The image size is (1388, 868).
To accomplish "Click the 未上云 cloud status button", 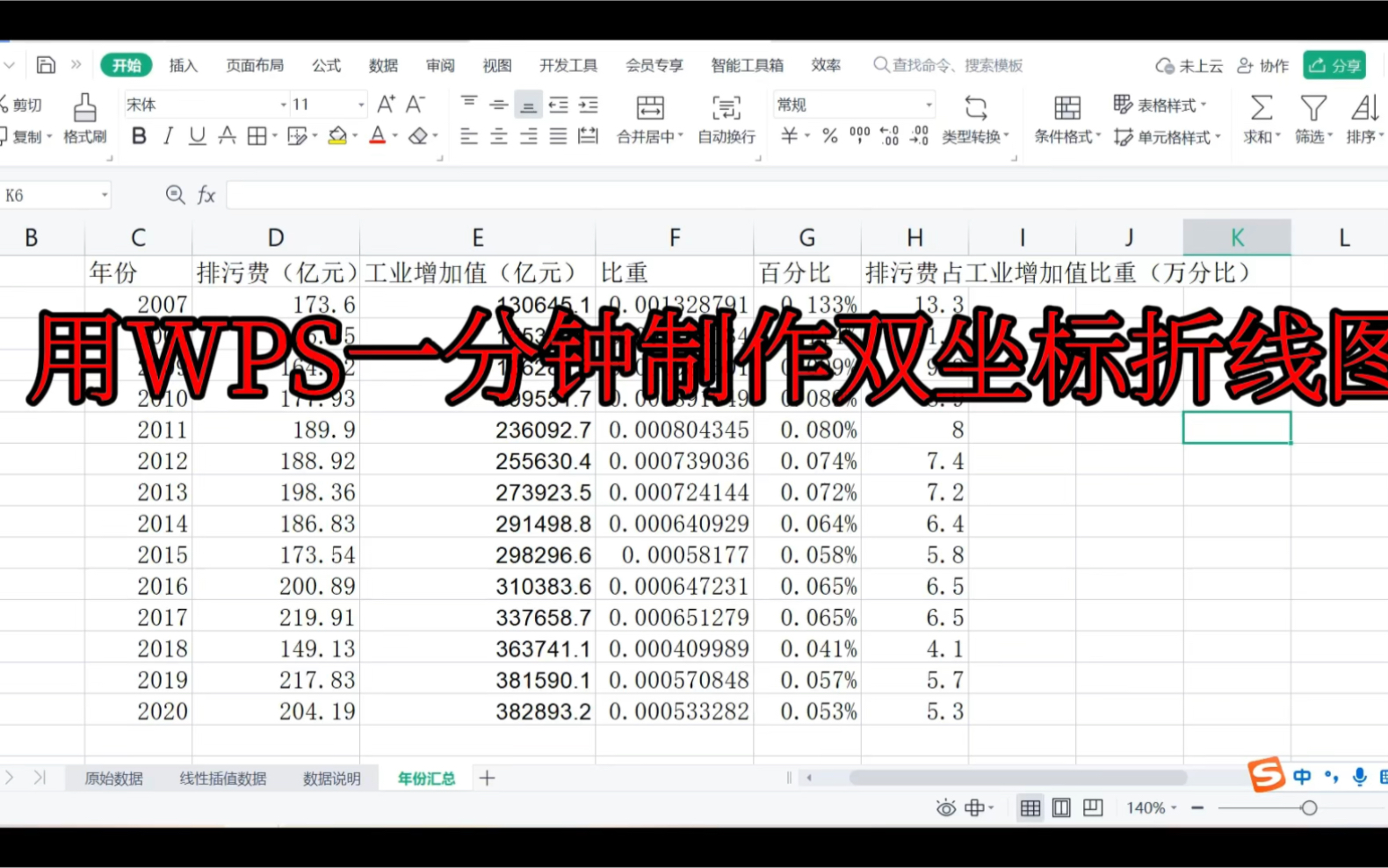I will pyautogui.click(x=1189, y=65).
